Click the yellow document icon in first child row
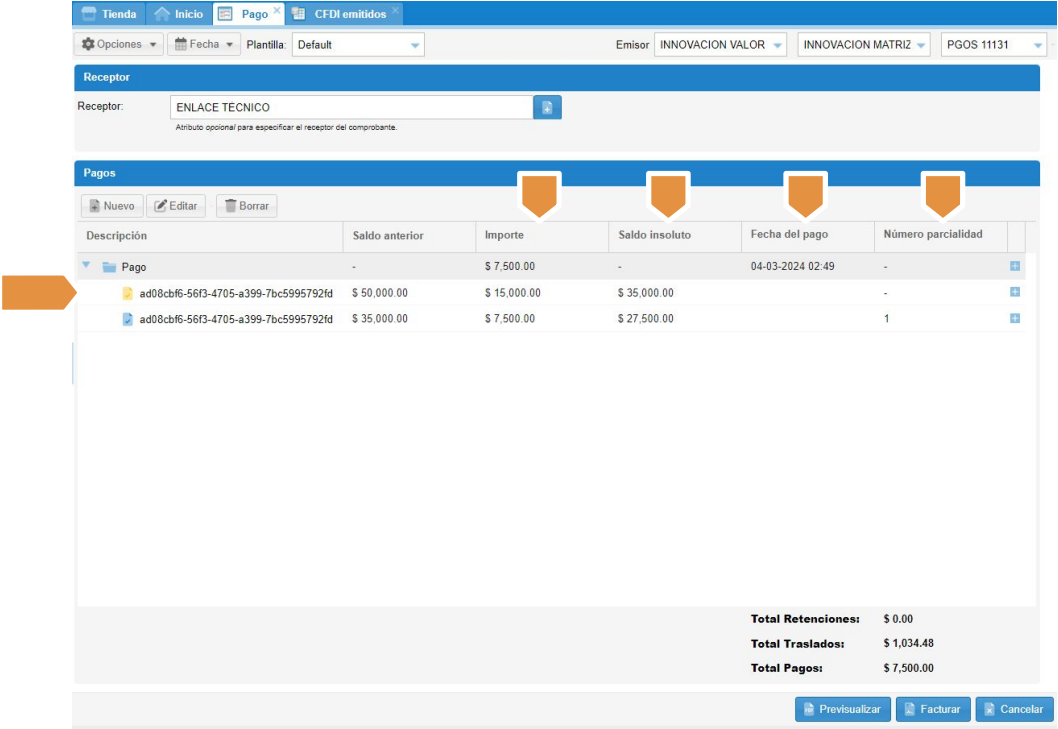 click(127, 293)
